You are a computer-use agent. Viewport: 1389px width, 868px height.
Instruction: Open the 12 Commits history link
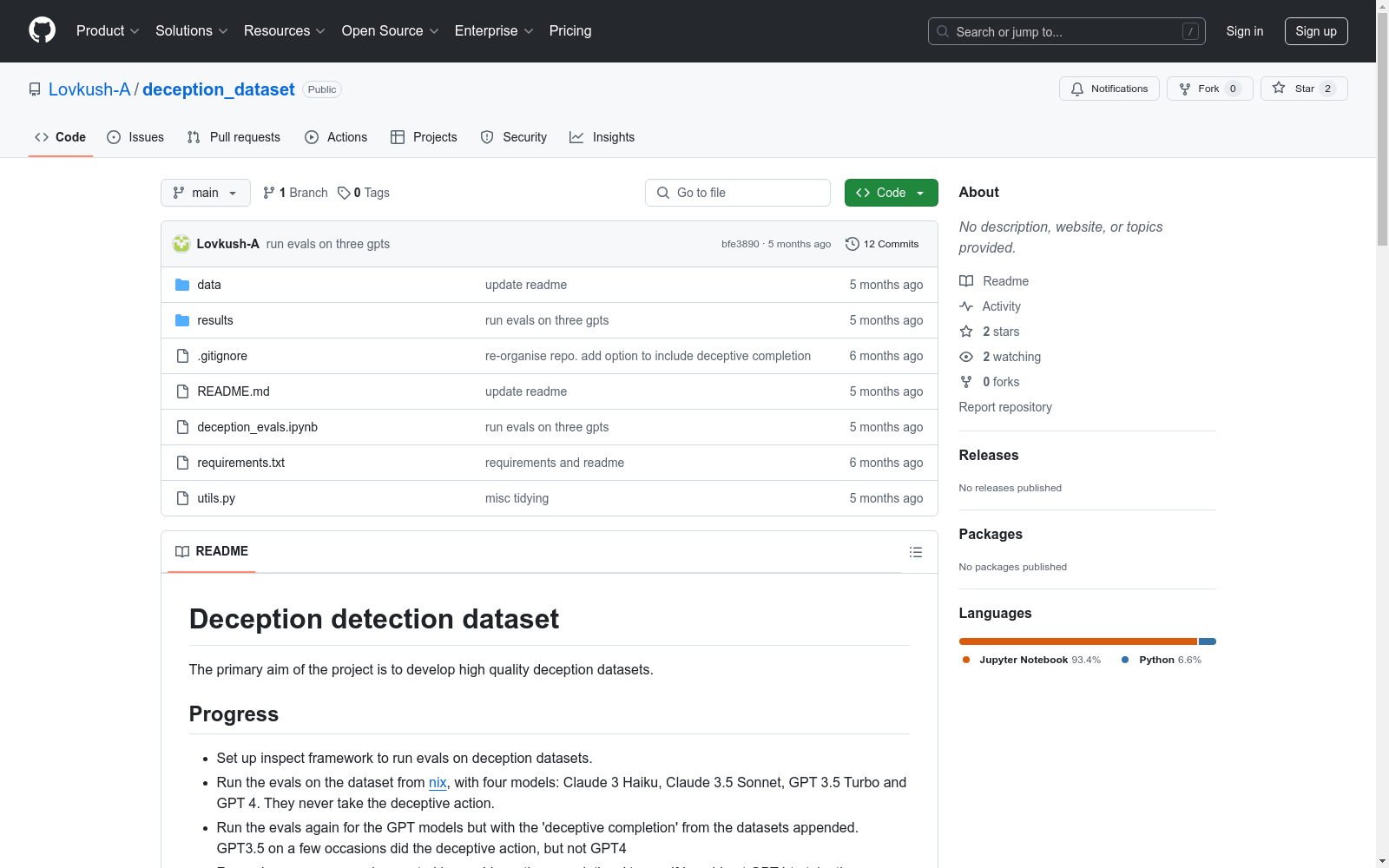tap(882, 244)
